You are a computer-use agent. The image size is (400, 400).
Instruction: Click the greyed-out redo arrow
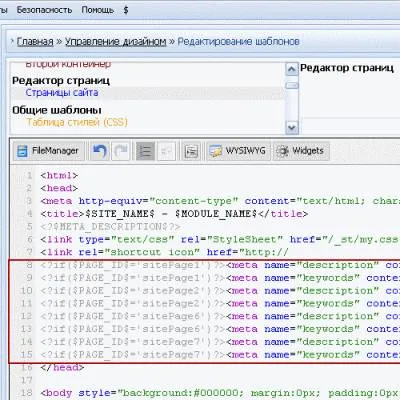pyautogui.click(x=121, y=151)
